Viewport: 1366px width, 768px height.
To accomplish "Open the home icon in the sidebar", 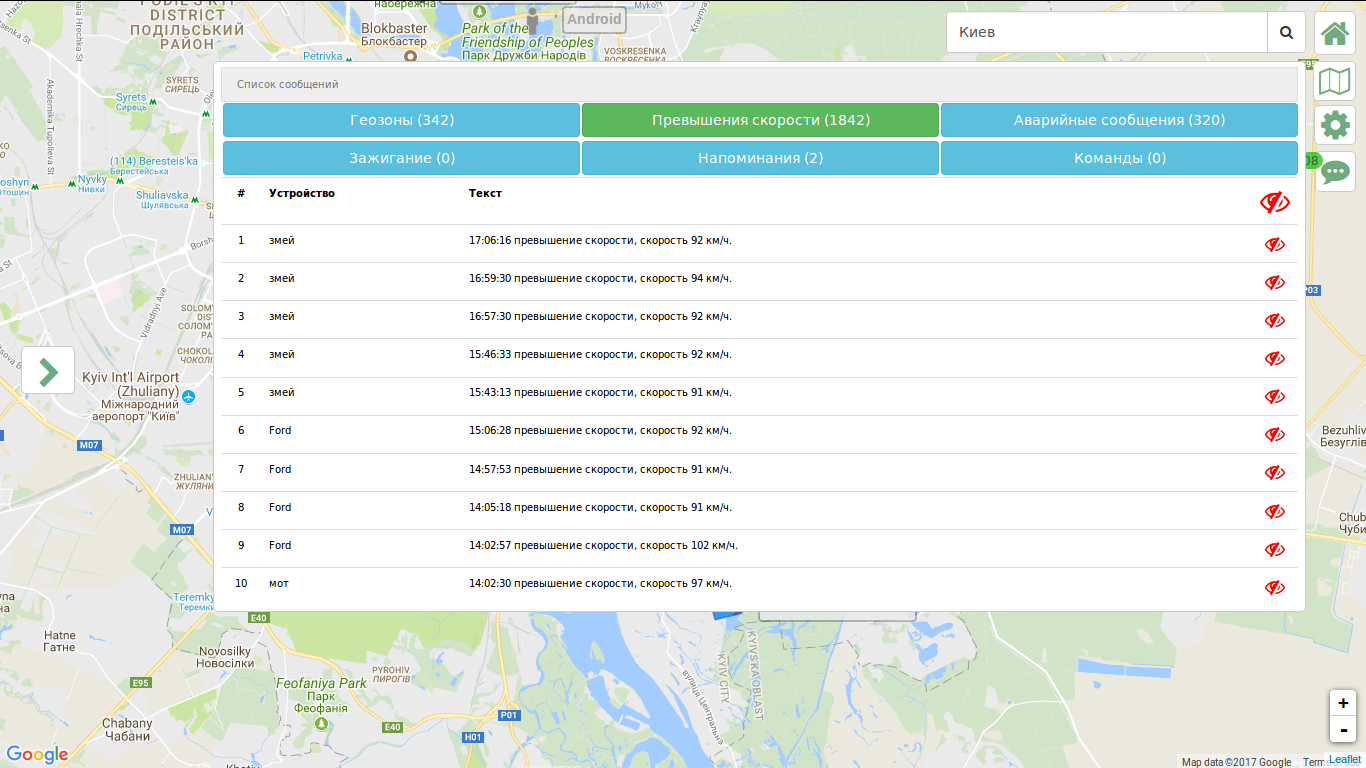I will coord(1335,34).
